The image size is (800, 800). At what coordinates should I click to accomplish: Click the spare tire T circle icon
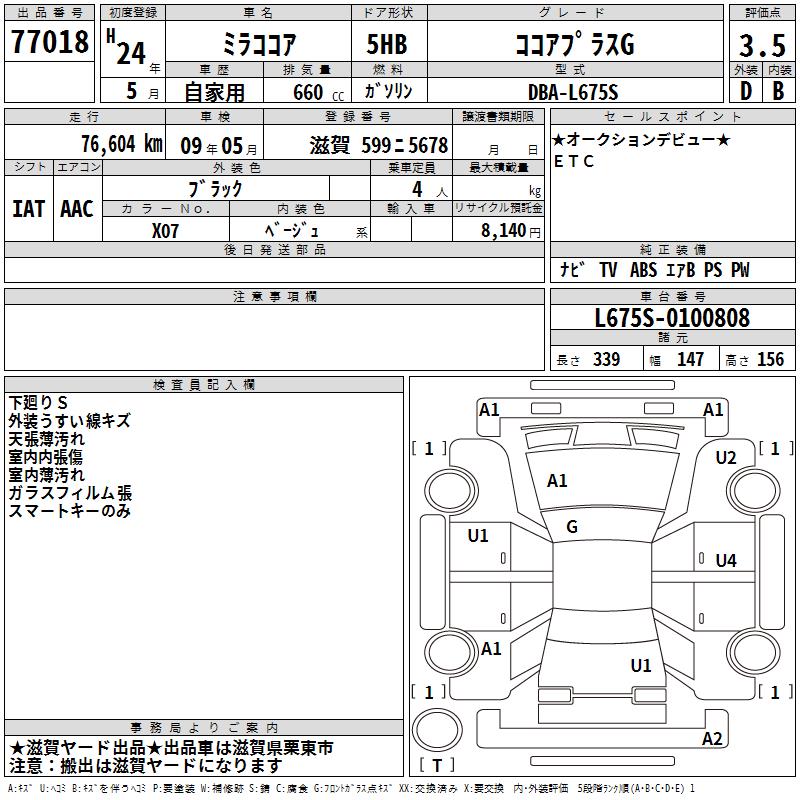coord(437,729)
